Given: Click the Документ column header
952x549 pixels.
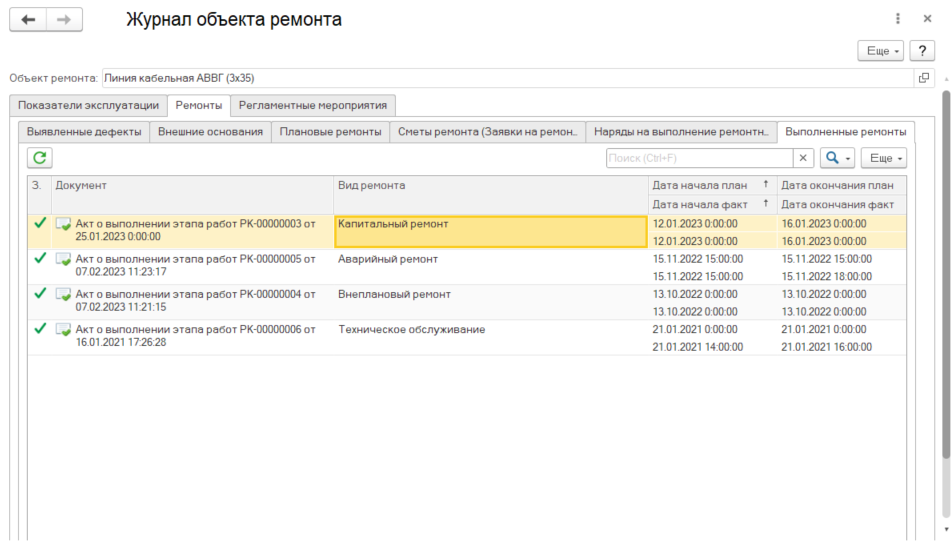Looking at the screenshot, I should (192, 194).
